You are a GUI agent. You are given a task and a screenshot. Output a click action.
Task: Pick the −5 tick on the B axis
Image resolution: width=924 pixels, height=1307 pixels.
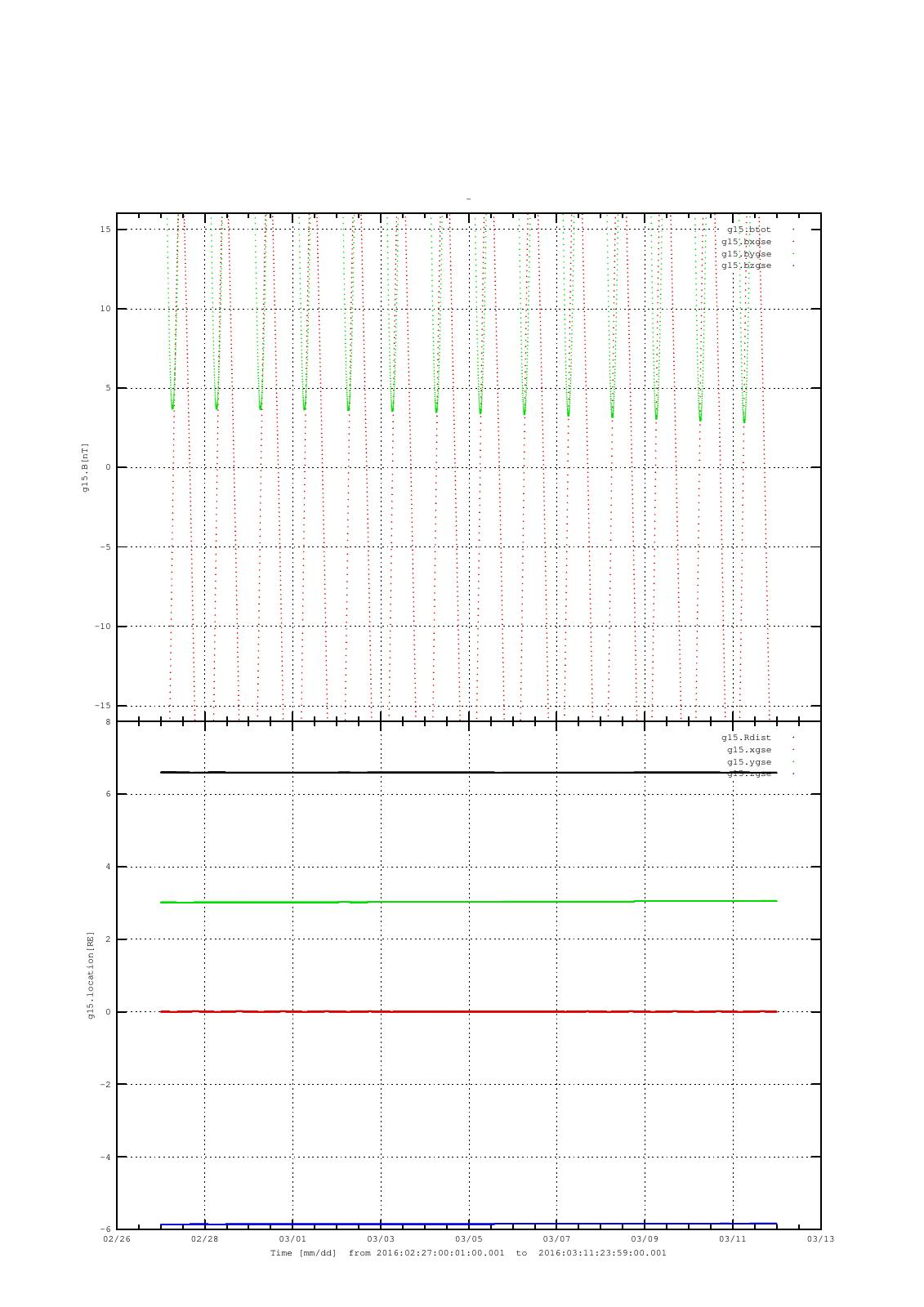coord(106,547)
